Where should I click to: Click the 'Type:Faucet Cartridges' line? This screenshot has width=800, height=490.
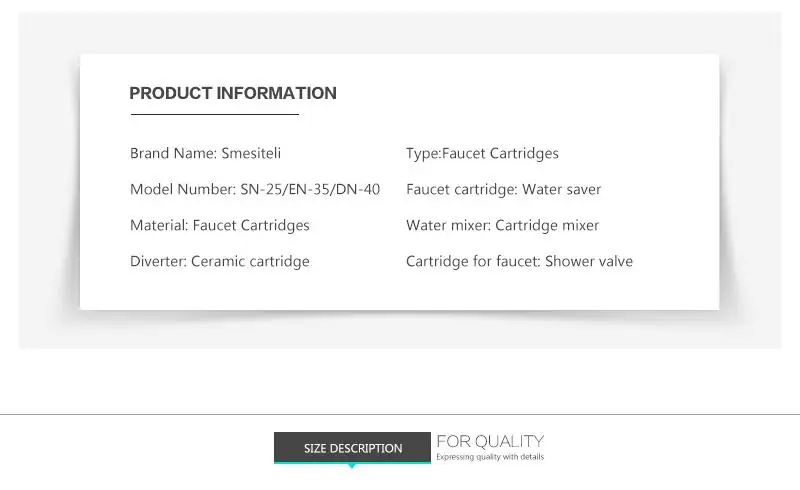coord(482,154)
